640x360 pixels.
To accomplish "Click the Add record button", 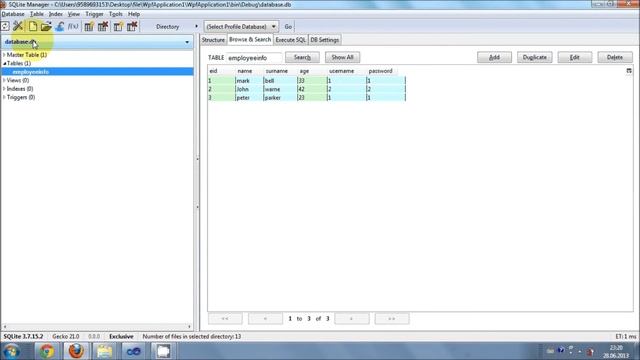I will [x=494, y=58].
